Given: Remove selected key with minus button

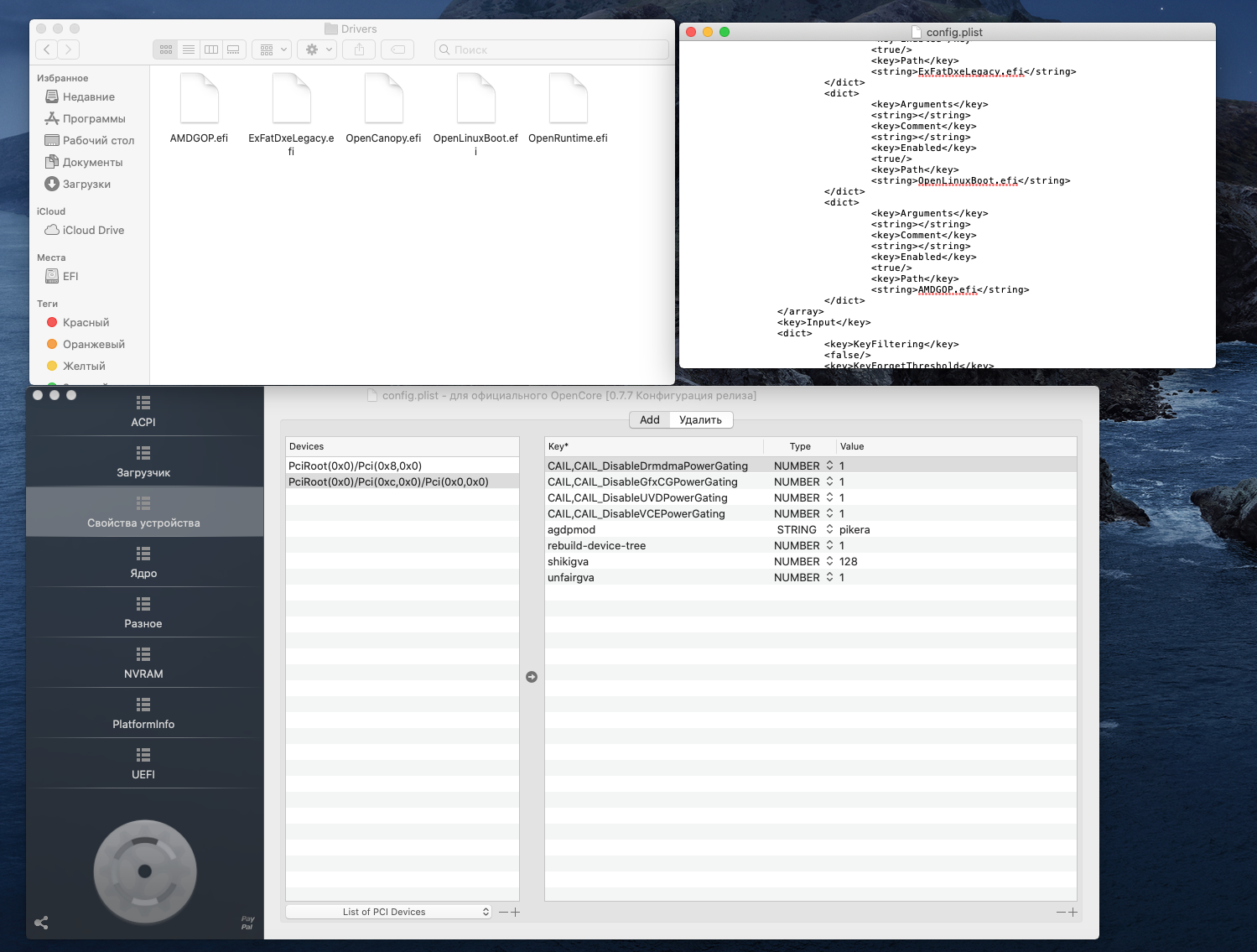Looking at the screenshot, I should pos(1061,912).
